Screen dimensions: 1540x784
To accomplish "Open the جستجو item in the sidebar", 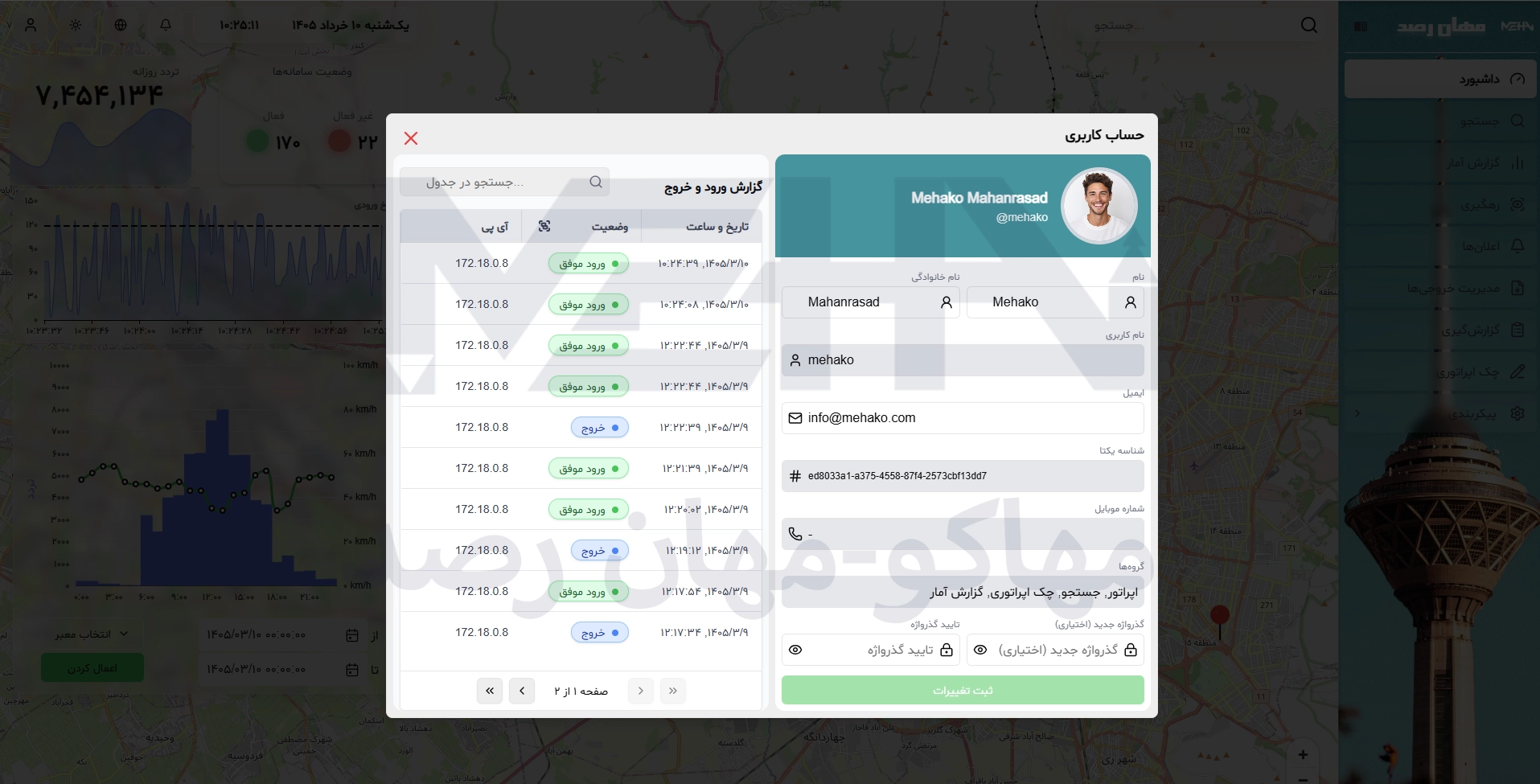I will 1440,121.
